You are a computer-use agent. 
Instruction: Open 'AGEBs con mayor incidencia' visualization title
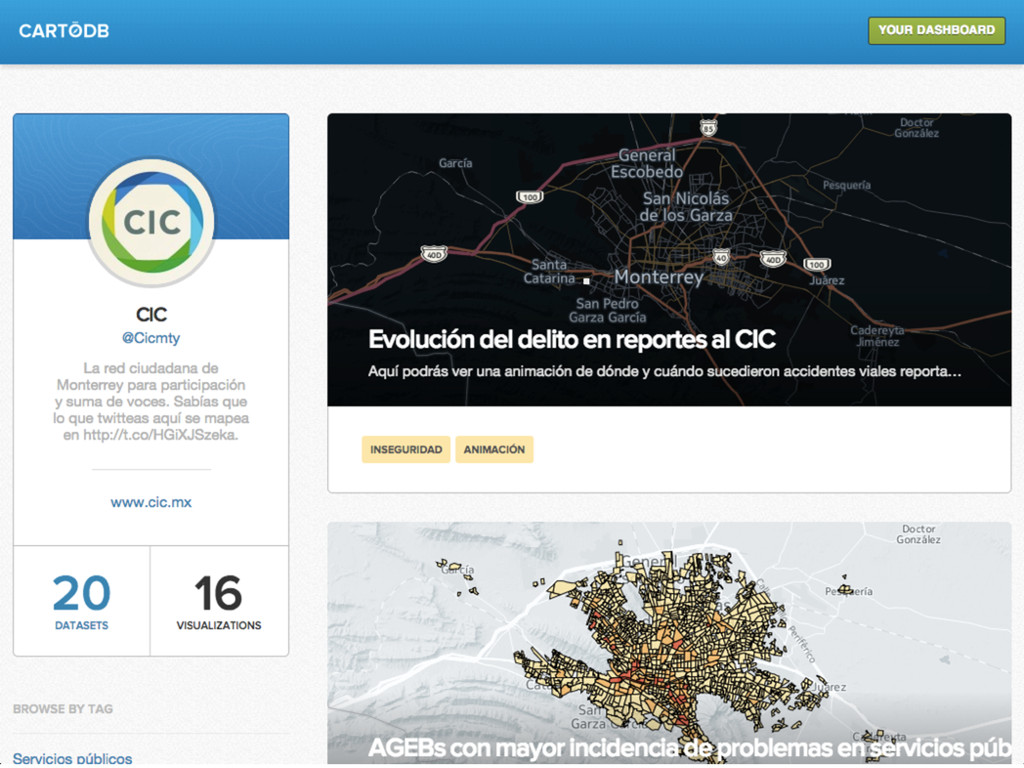[x=690, y=748]
